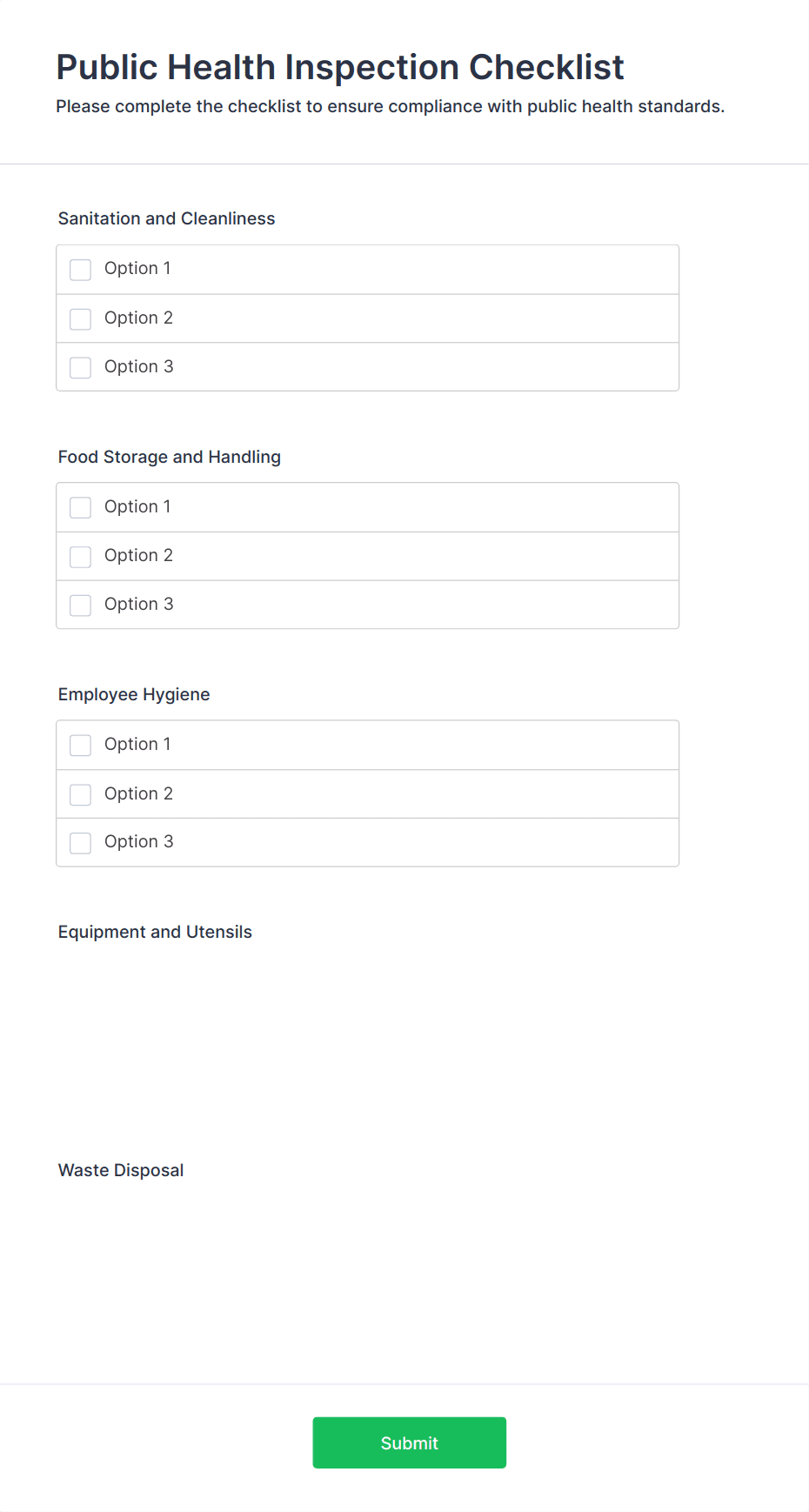Enable Option 1 under Food Storage and Handling

pyautogui.click(x=80, y=507)
